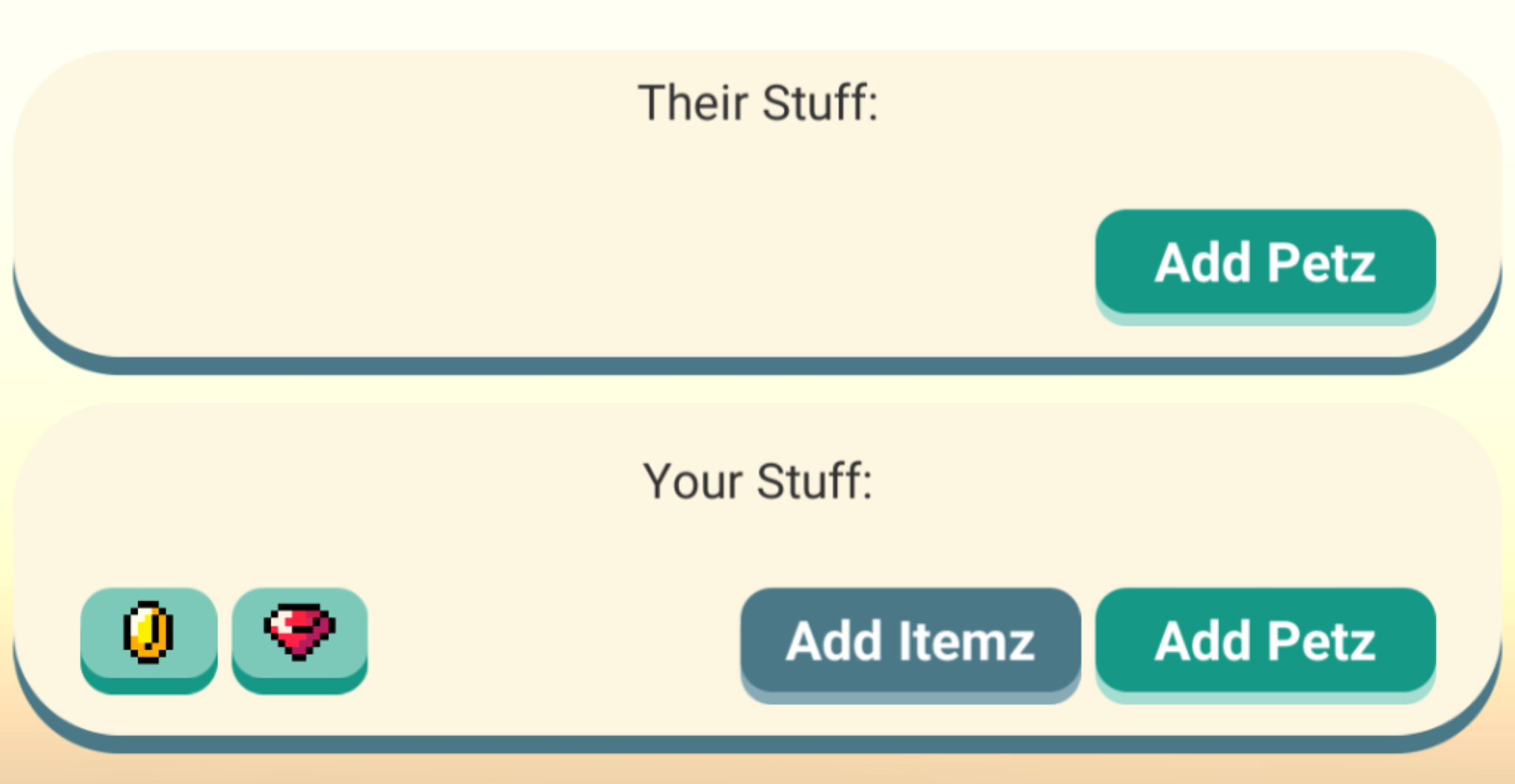The height and width of the screenshot is (784, 1515).
Task: Click the gold coin icon button
Action: (149, 635)
